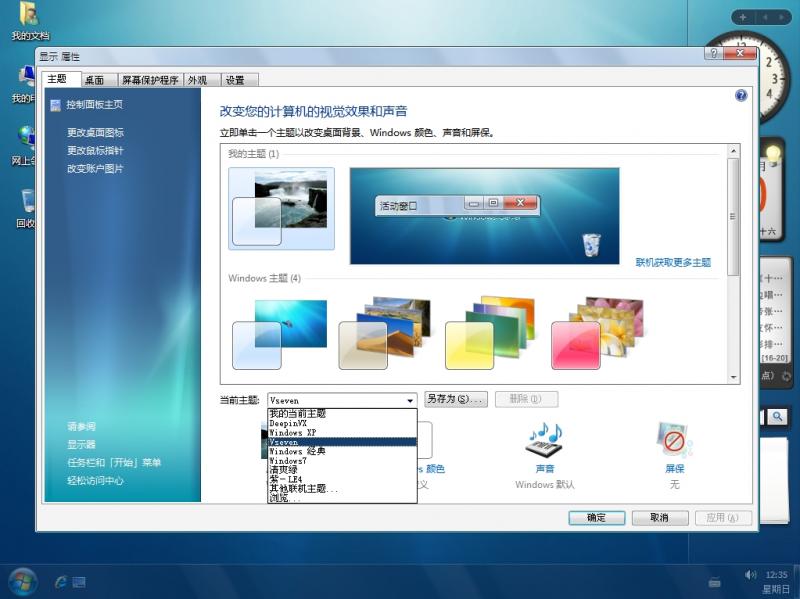Select the 回收站 recycle bin desktop icon
Viewport: 800px width, 599px height.
coord(27,208)
